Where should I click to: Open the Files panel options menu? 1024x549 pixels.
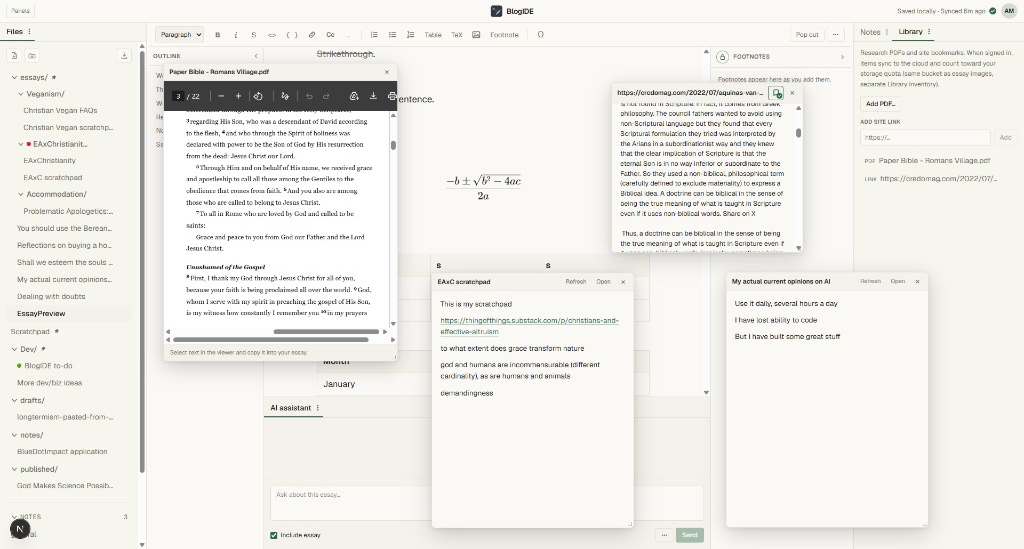tap(29, 31)
